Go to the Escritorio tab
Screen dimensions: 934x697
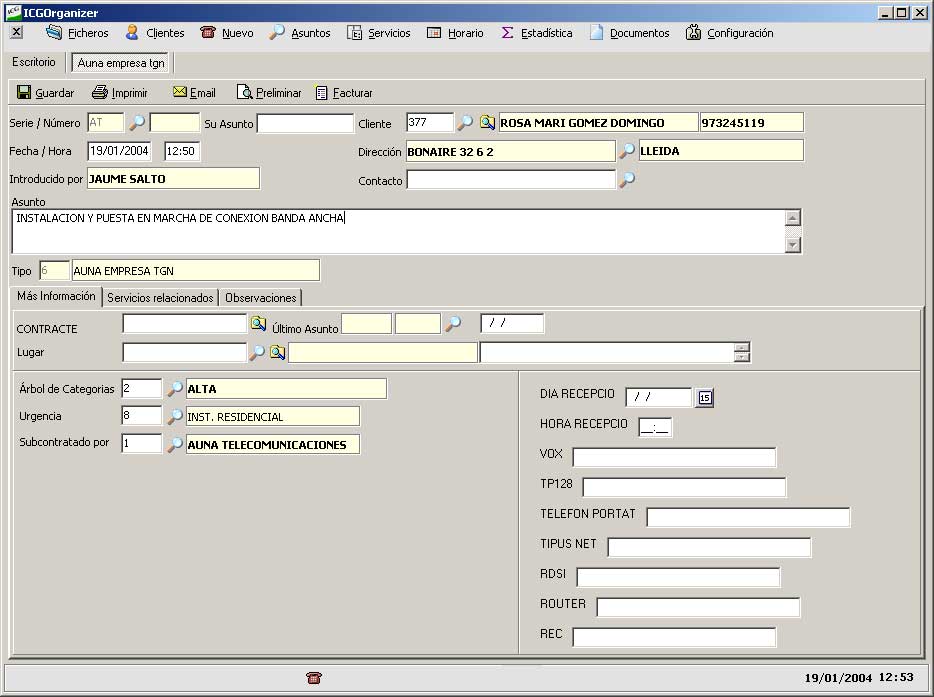(34, 62)
